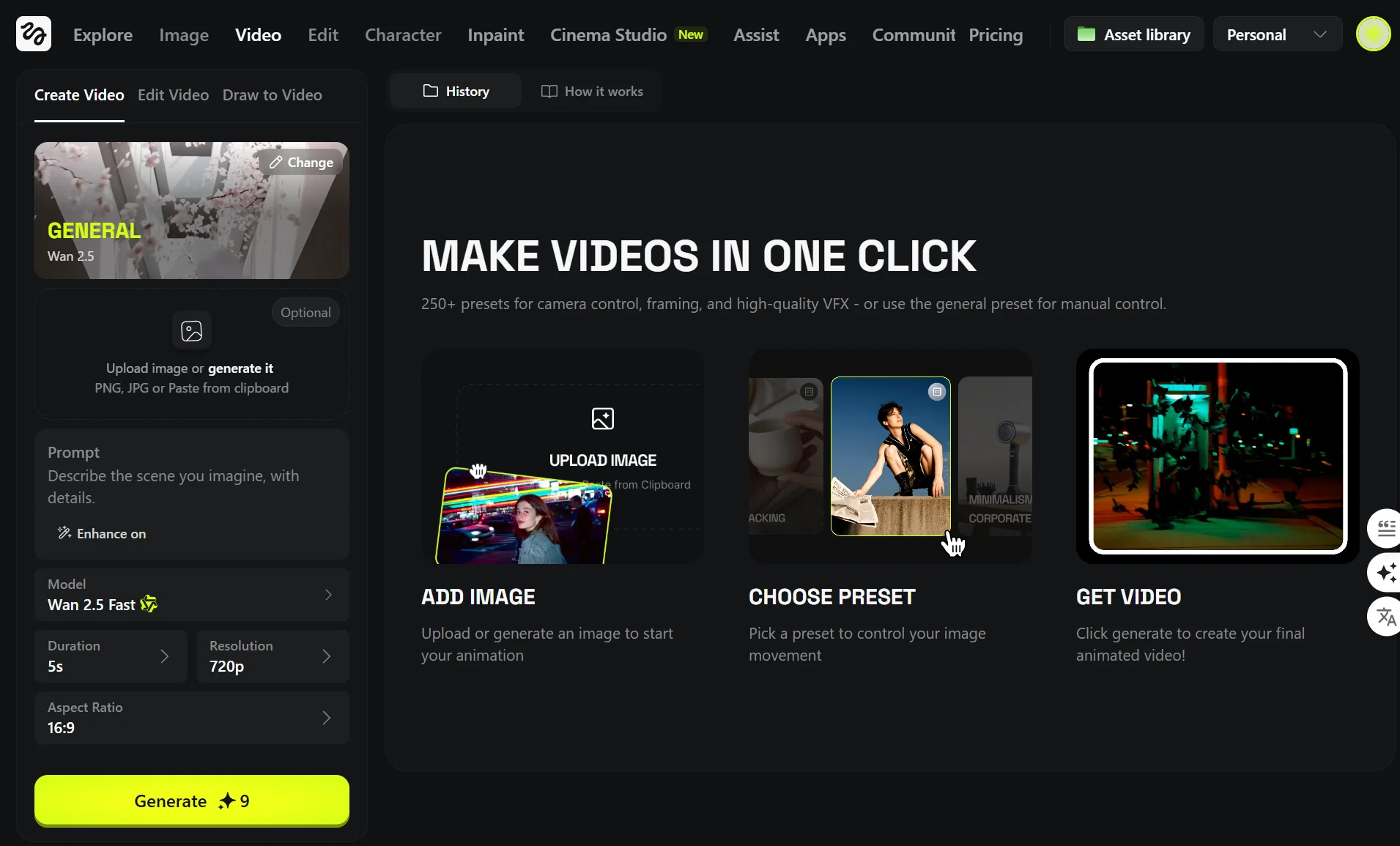Viewport: 1400px width, 846px height.
Task: Click the upload image icon in left panel
Action: [191, 331]
